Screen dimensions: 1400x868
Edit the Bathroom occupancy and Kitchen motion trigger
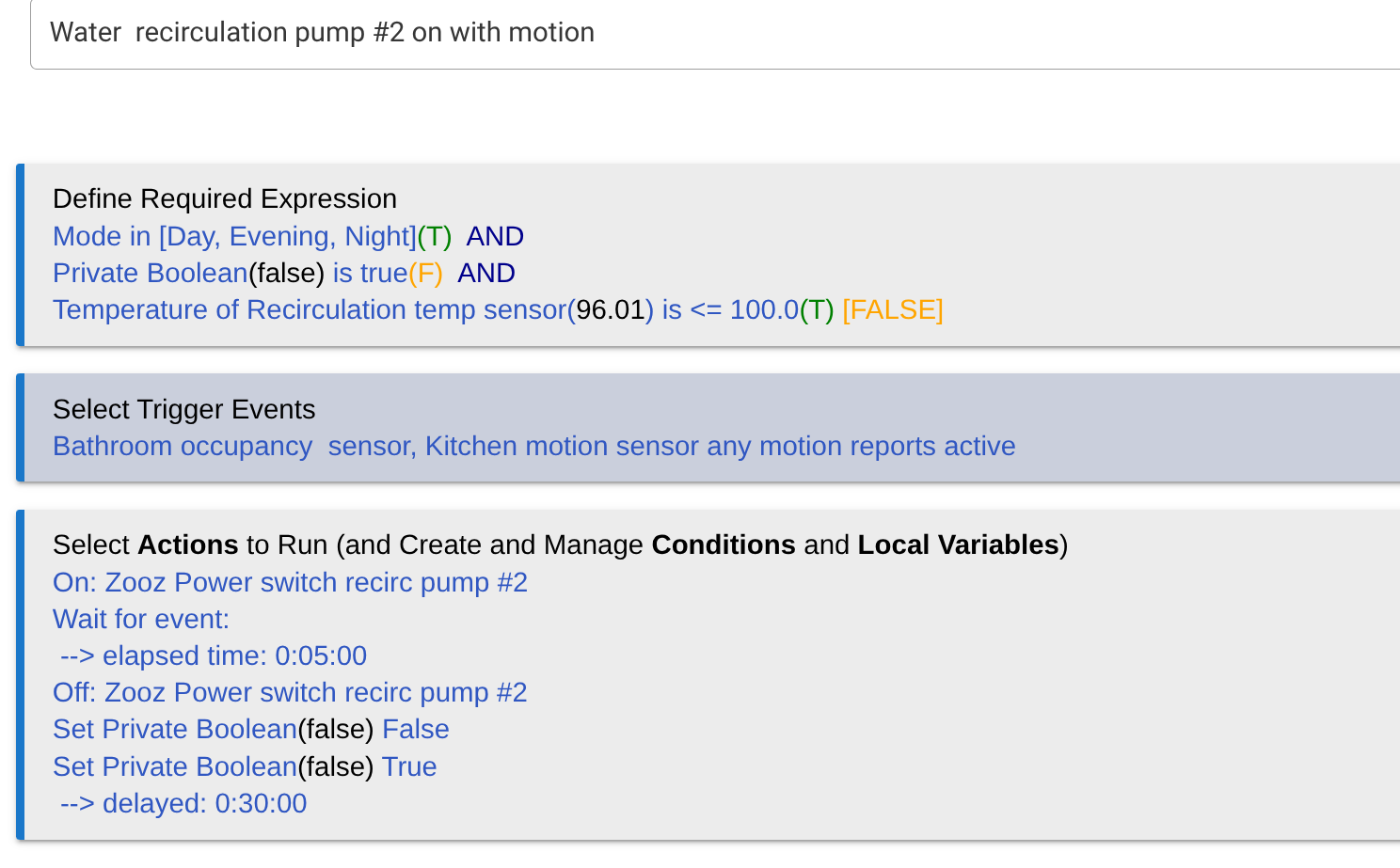tap(533, 446)
